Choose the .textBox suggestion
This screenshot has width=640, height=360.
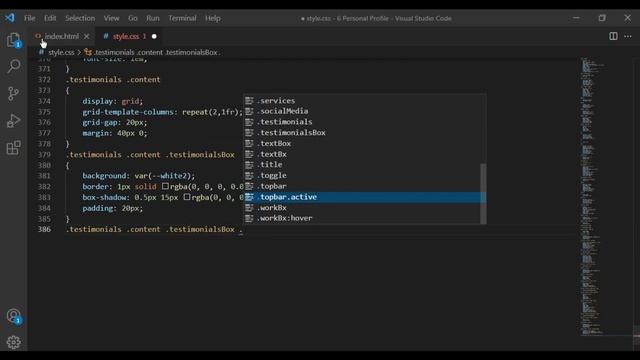(x=365, y=143)
